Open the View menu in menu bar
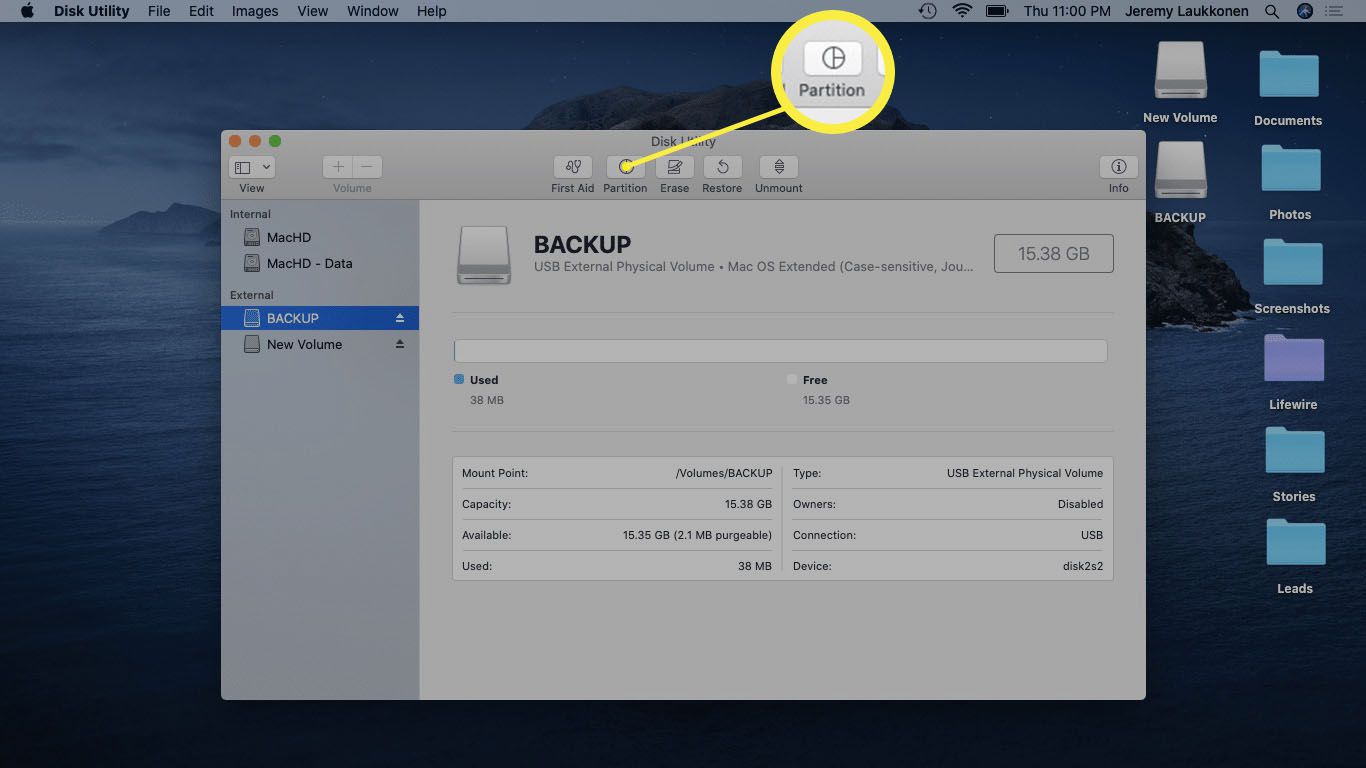This screenshot has height=768, width=1366. click(313, 11)
